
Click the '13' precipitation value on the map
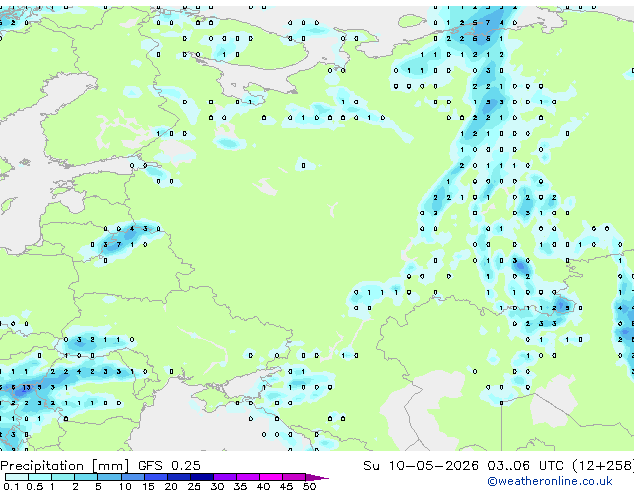(26, 387)
